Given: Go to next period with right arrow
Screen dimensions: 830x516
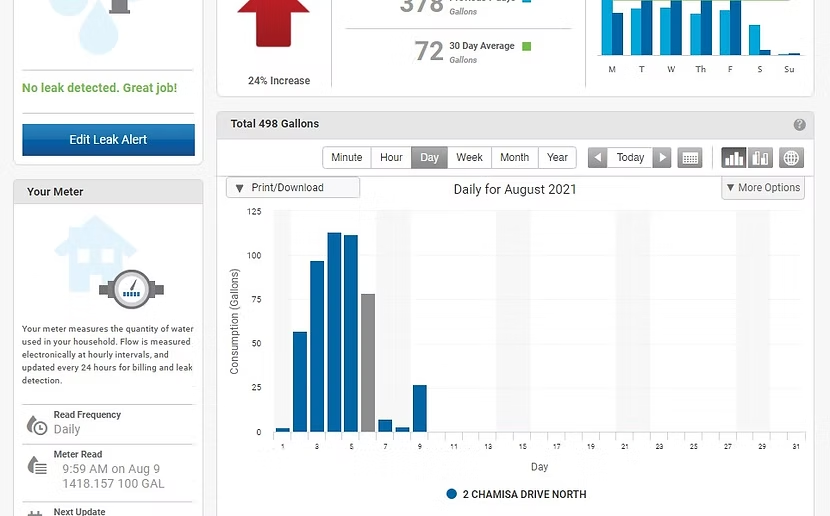Looking at the screenshot, I should tap(662, 158).
